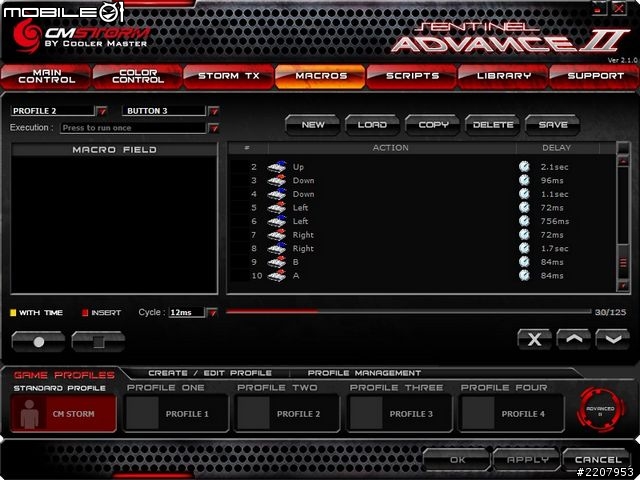Screen dimensions: 640x480
Task: Click keyboard icon in row 6 Left
Action: 277,221
